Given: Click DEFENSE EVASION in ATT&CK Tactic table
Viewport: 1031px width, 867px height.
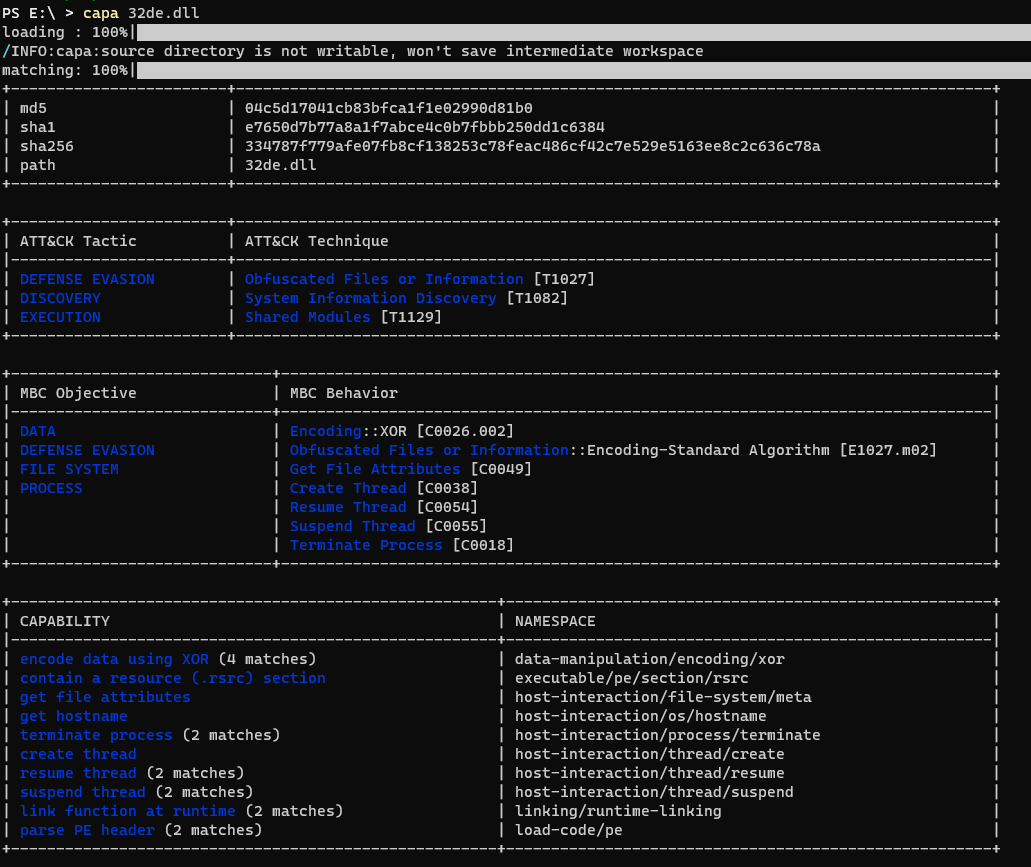Looking at the screenshot, I should [x=87, y=279].
